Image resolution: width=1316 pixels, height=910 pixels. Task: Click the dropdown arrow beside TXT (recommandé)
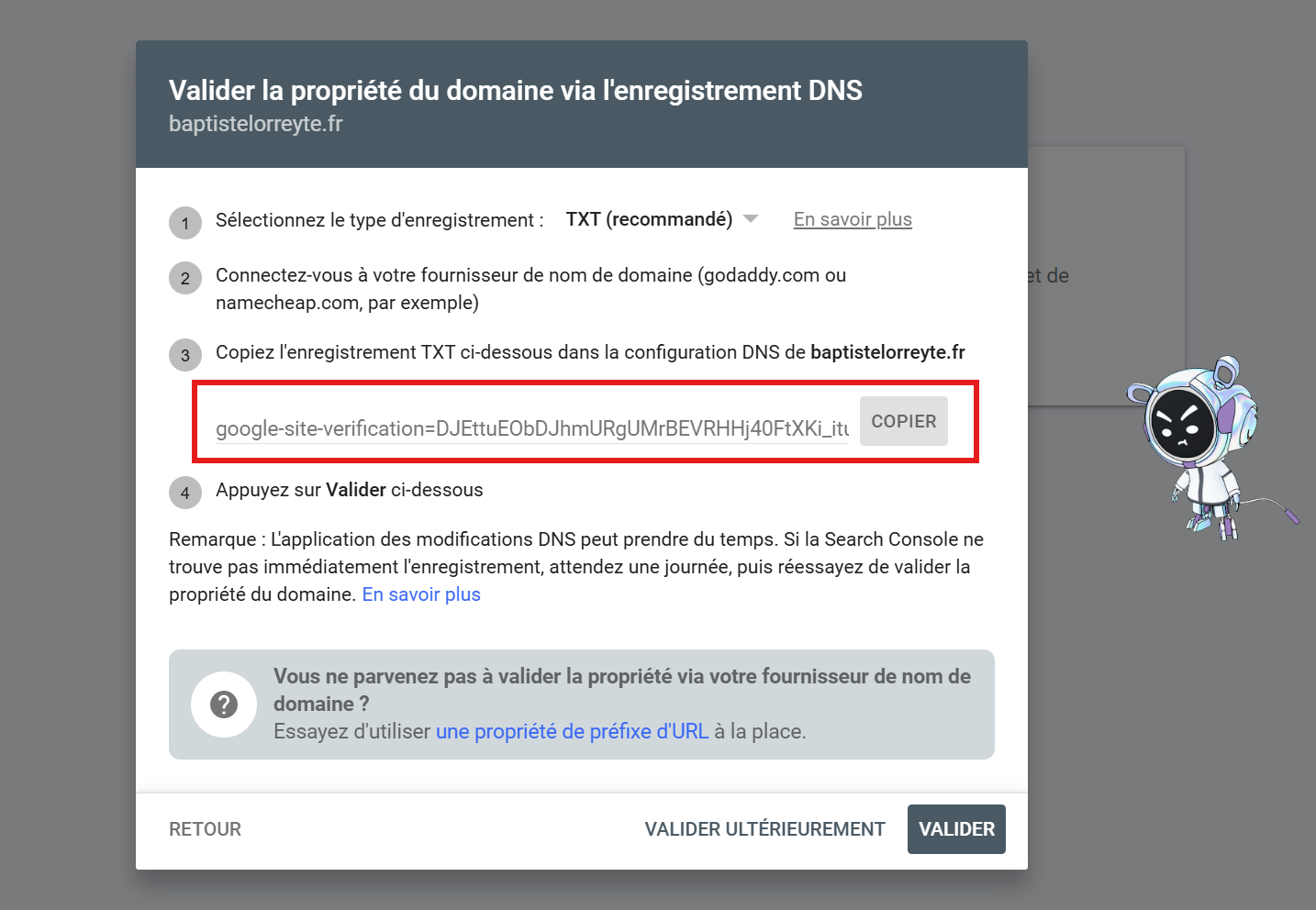751,219
